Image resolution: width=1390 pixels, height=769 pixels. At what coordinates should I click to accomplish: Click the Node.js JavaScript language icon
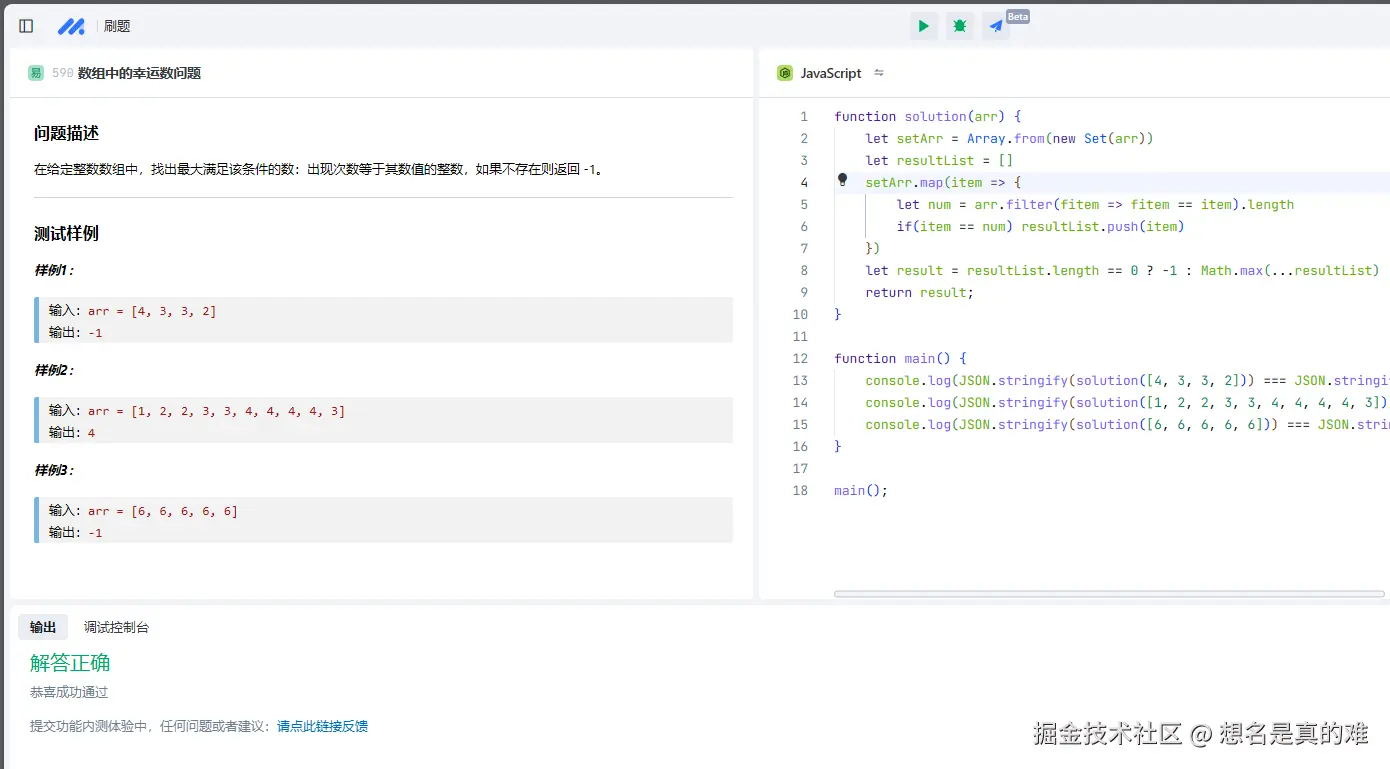pyautogui.click(x=785, y=73)
